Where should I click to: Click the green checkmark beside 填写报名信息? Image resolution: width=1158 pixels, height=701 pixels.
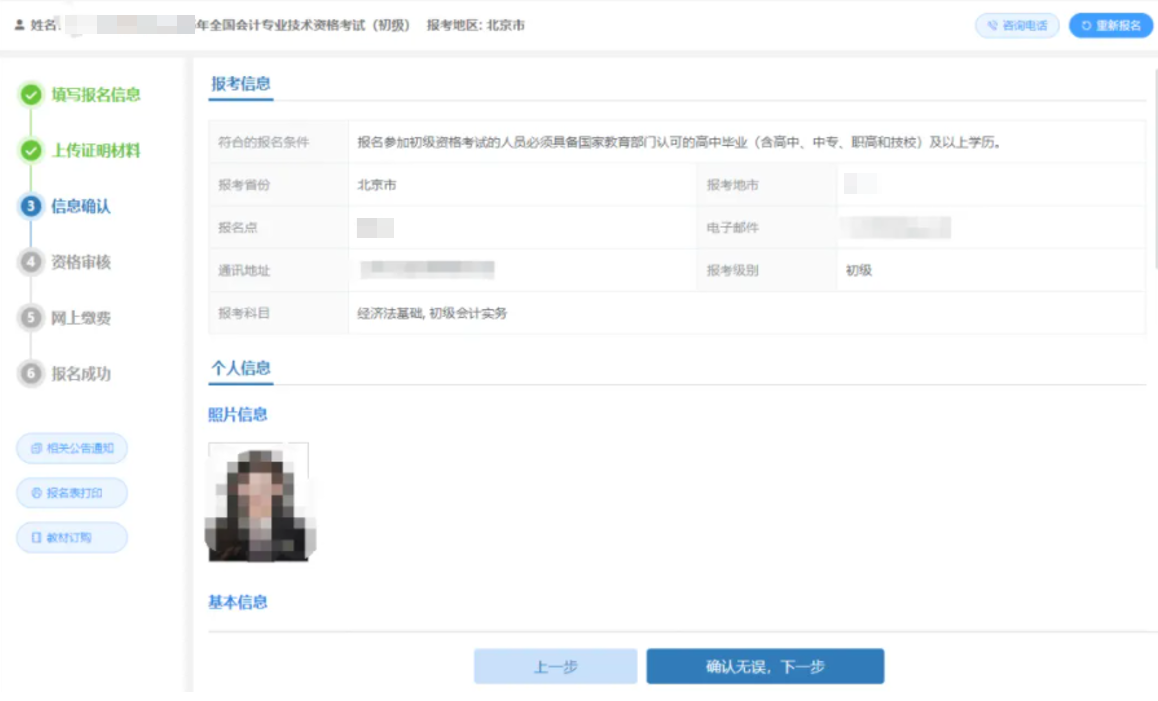tap(31, 95)
